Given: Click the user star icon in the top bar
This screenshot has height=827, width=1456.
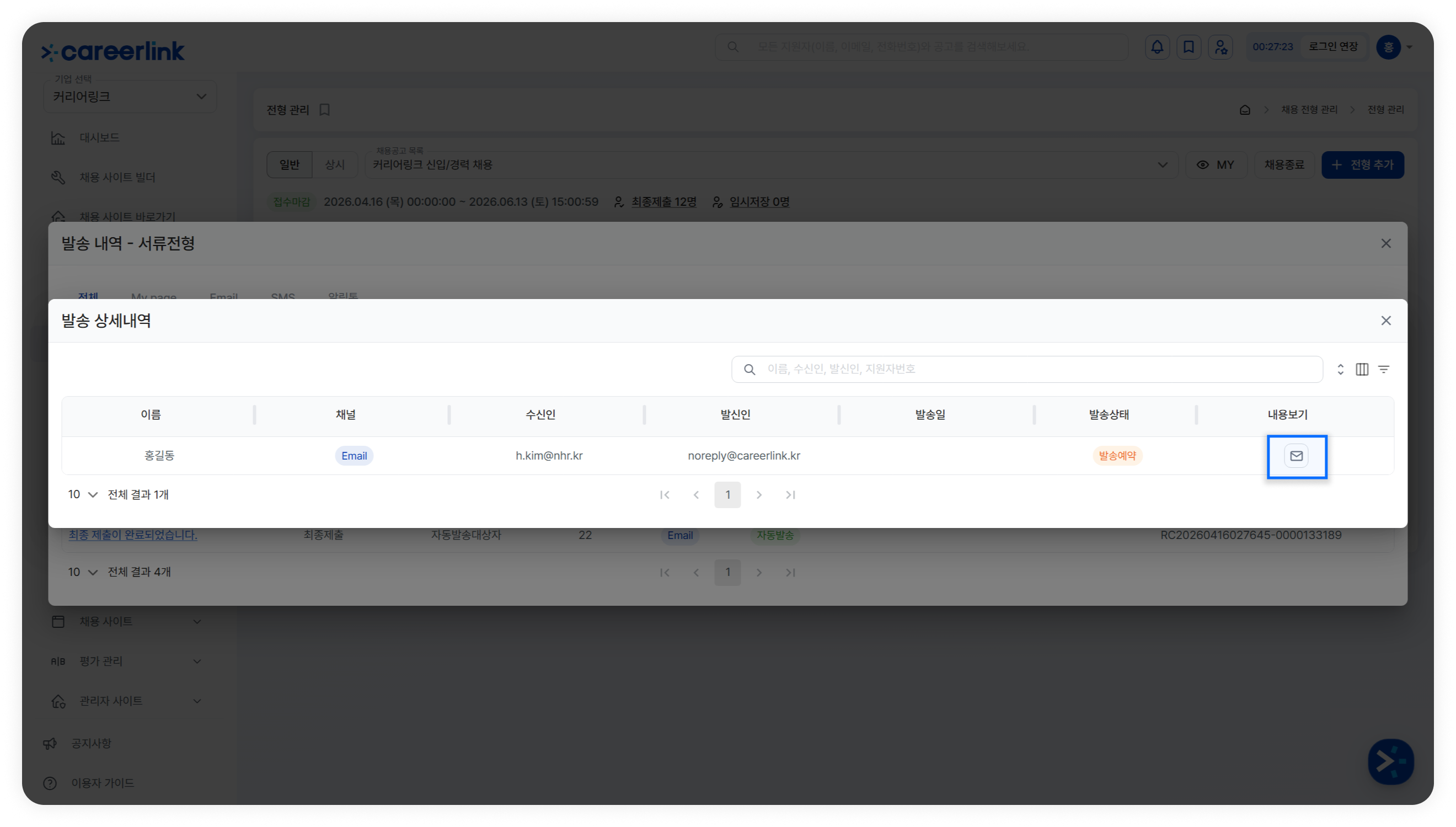Looking at the screenshot, I should coord(1220,47).
